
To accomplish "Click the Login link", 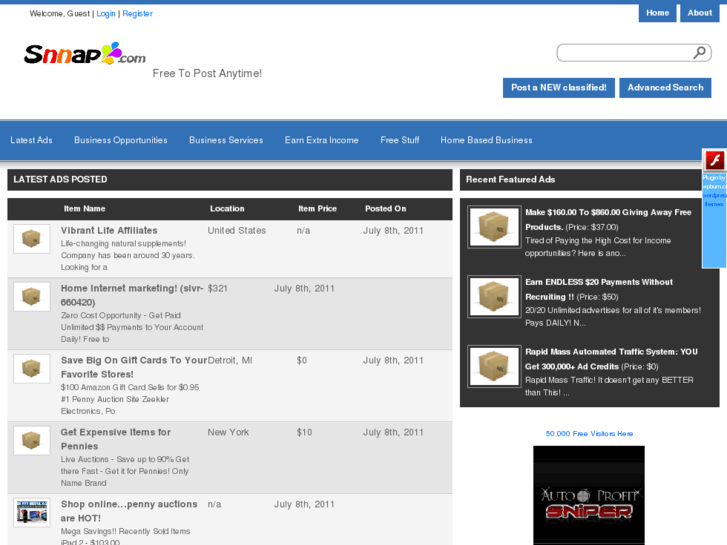I will tap(106, 14).
